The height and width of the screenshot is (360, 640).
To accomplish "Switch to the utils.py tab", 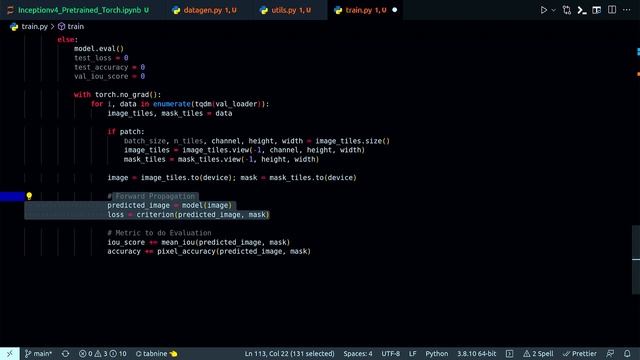I will tap(286, 10).
